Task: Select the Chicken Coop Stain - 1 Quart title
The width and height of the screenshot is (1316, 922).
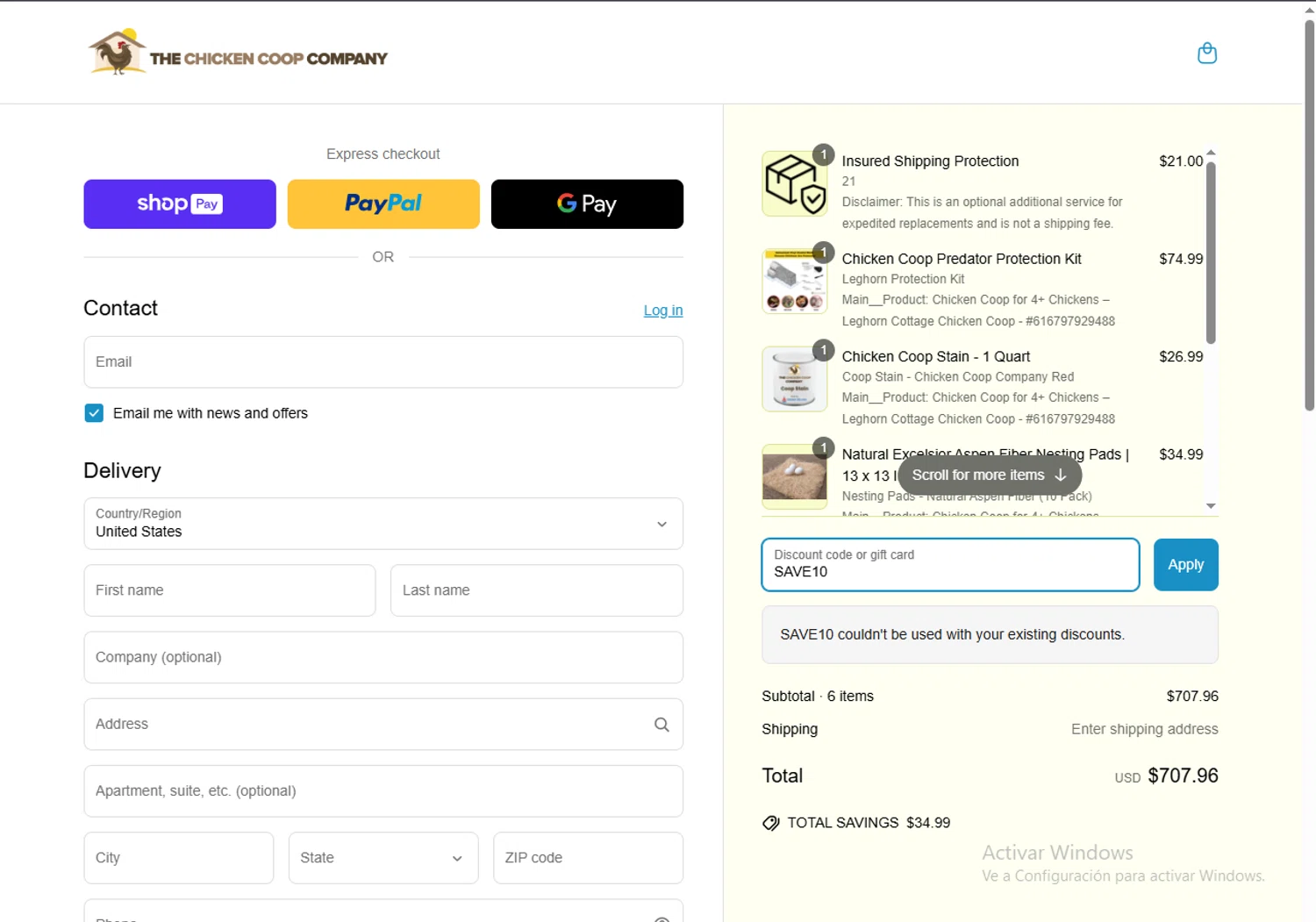Action: point(936,357)
